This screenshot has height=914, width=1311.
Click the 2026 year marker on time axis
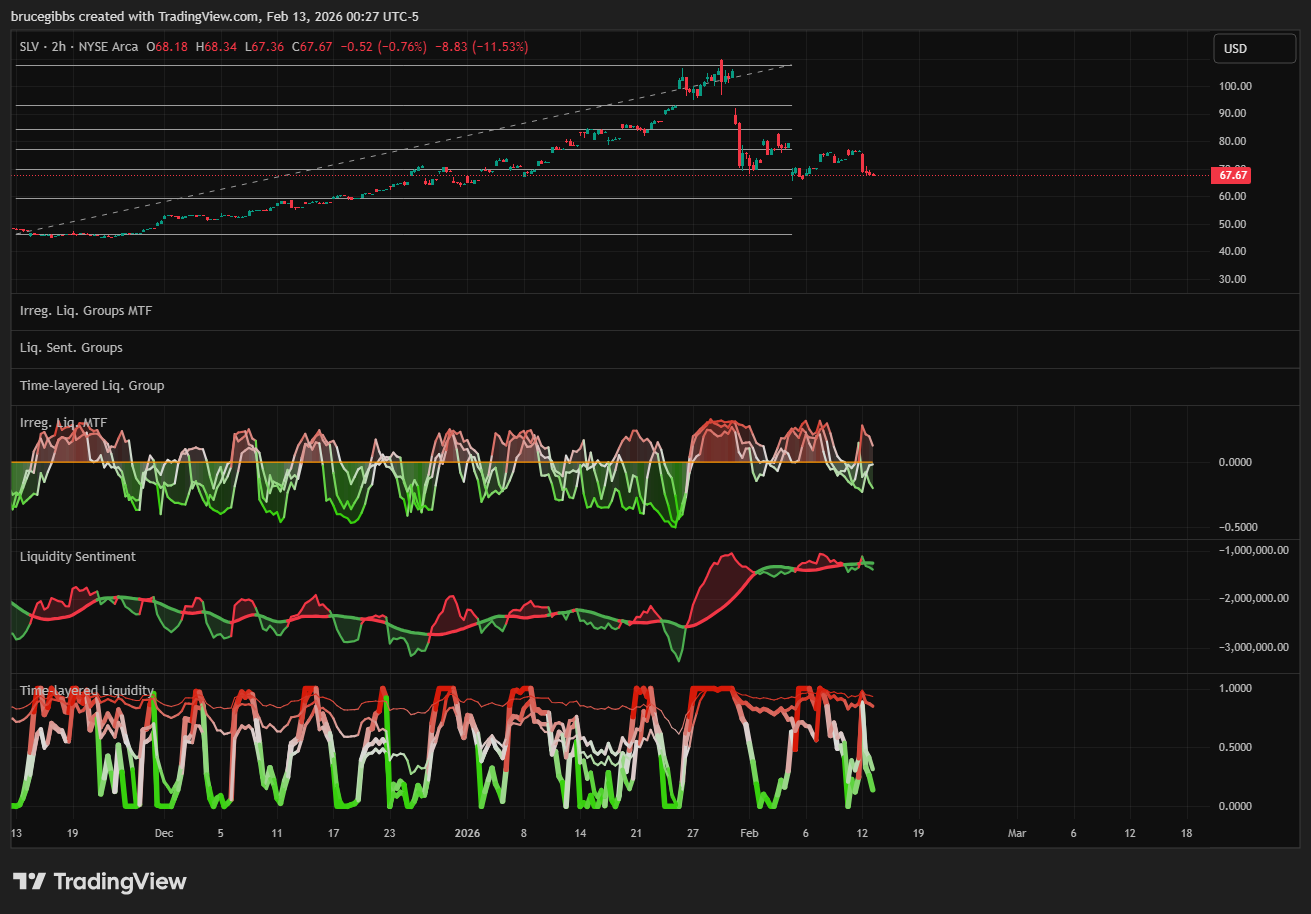[469, 833]
